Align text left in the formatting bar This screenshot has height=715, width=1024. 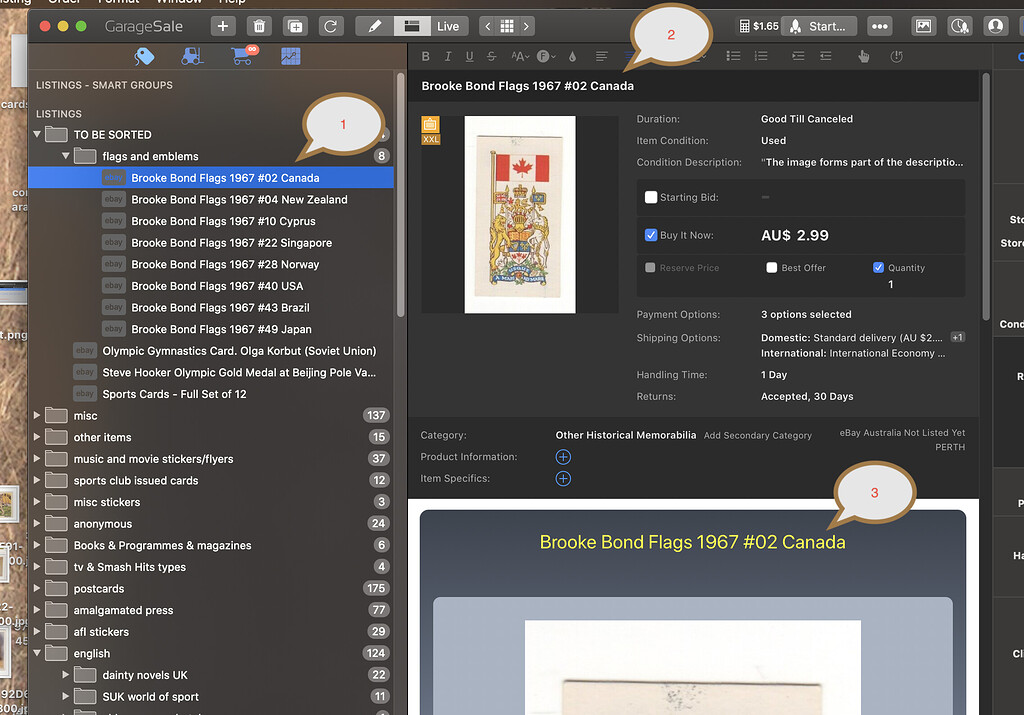601,57
